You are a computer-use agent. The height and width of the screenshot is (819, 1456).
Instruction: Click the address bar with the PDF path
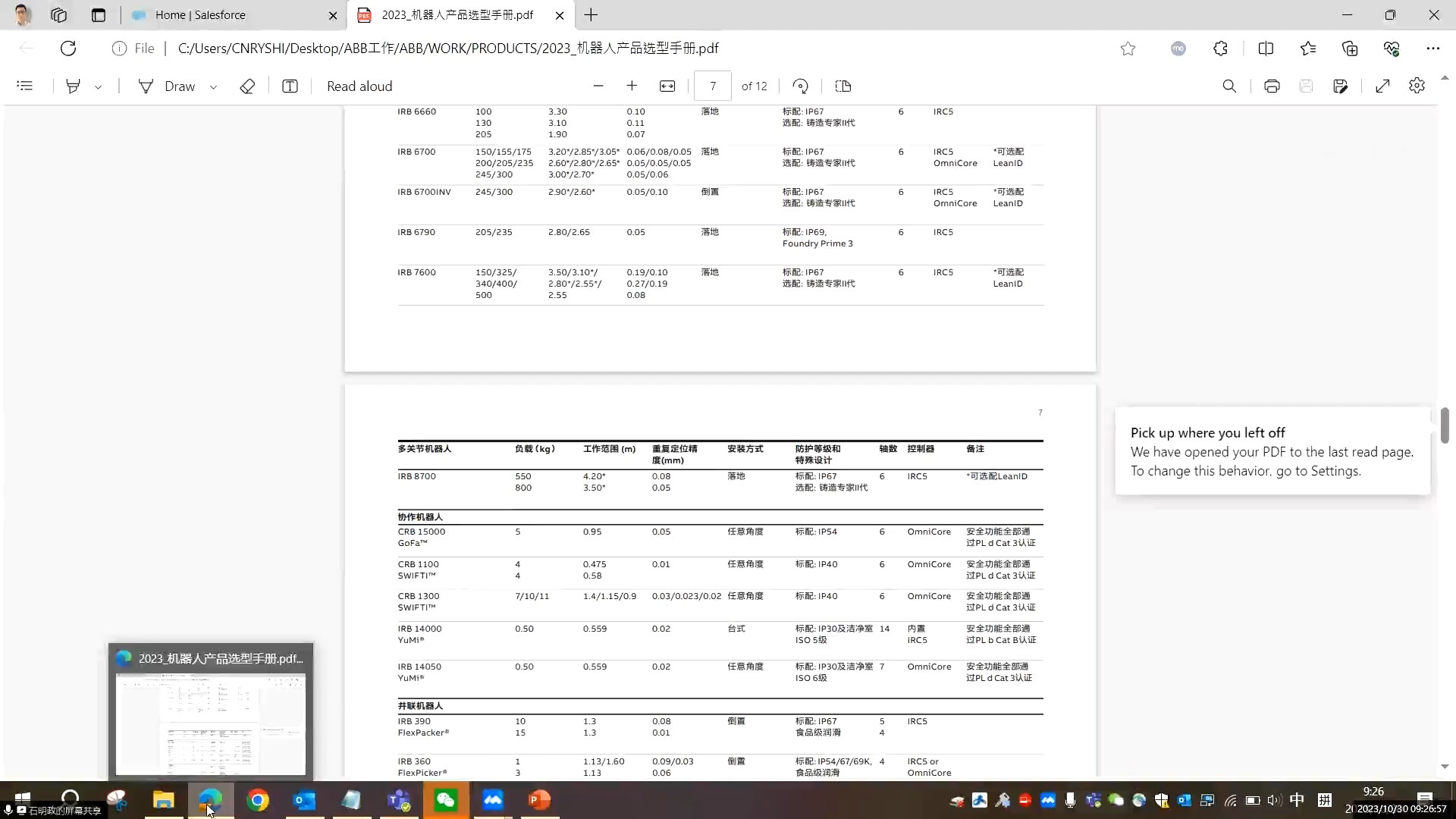447,49
